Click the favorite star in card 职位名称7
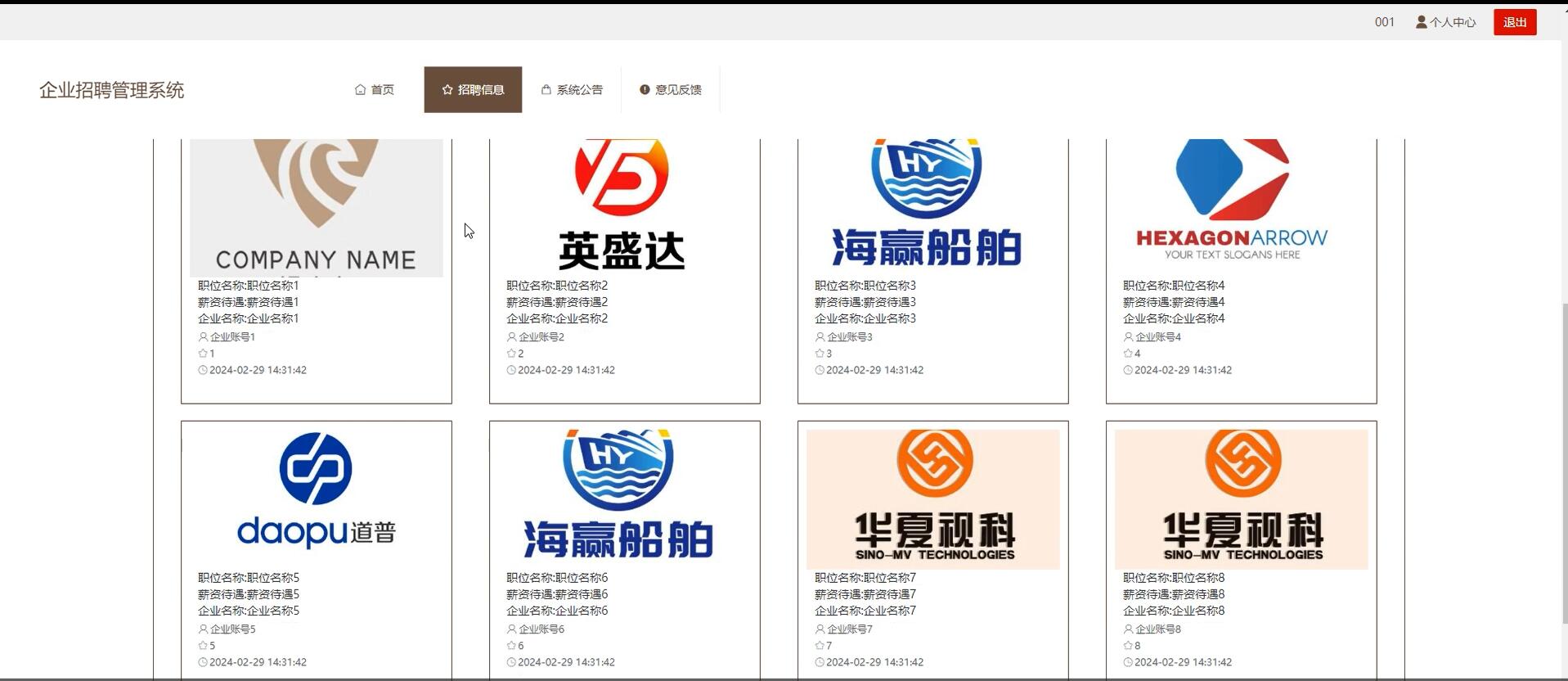 click(820, 646)
